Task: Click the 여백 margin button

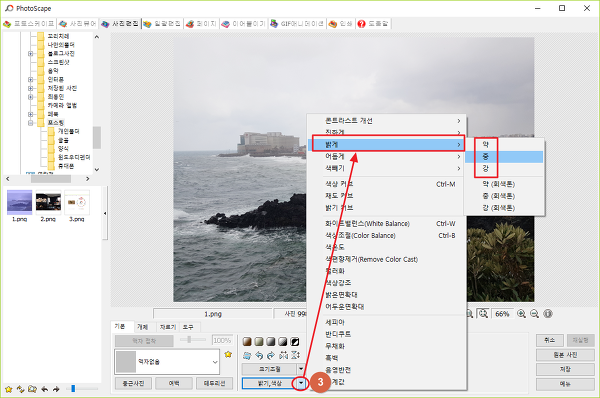Action: tap(174, 383)
